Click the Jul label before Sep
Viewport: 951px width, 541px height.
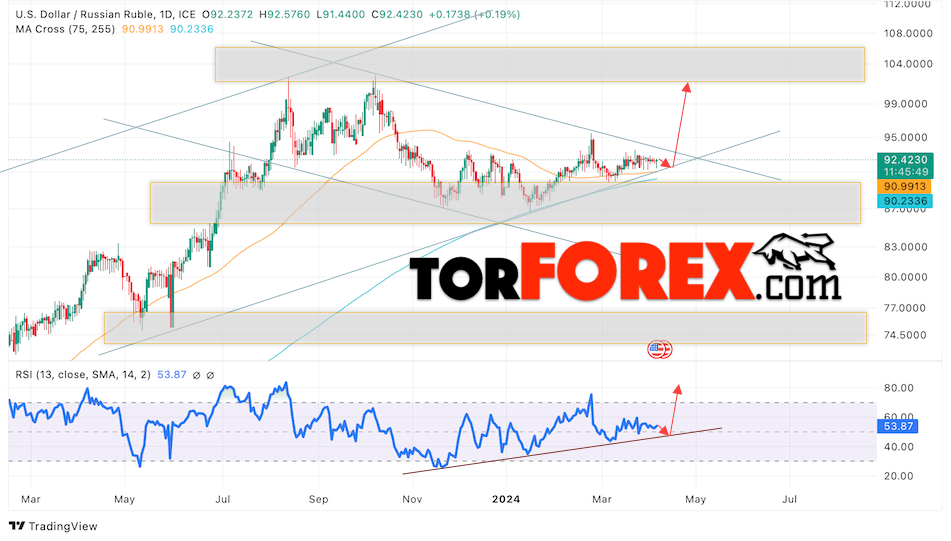pyautogui.click(x=223, y=499)
